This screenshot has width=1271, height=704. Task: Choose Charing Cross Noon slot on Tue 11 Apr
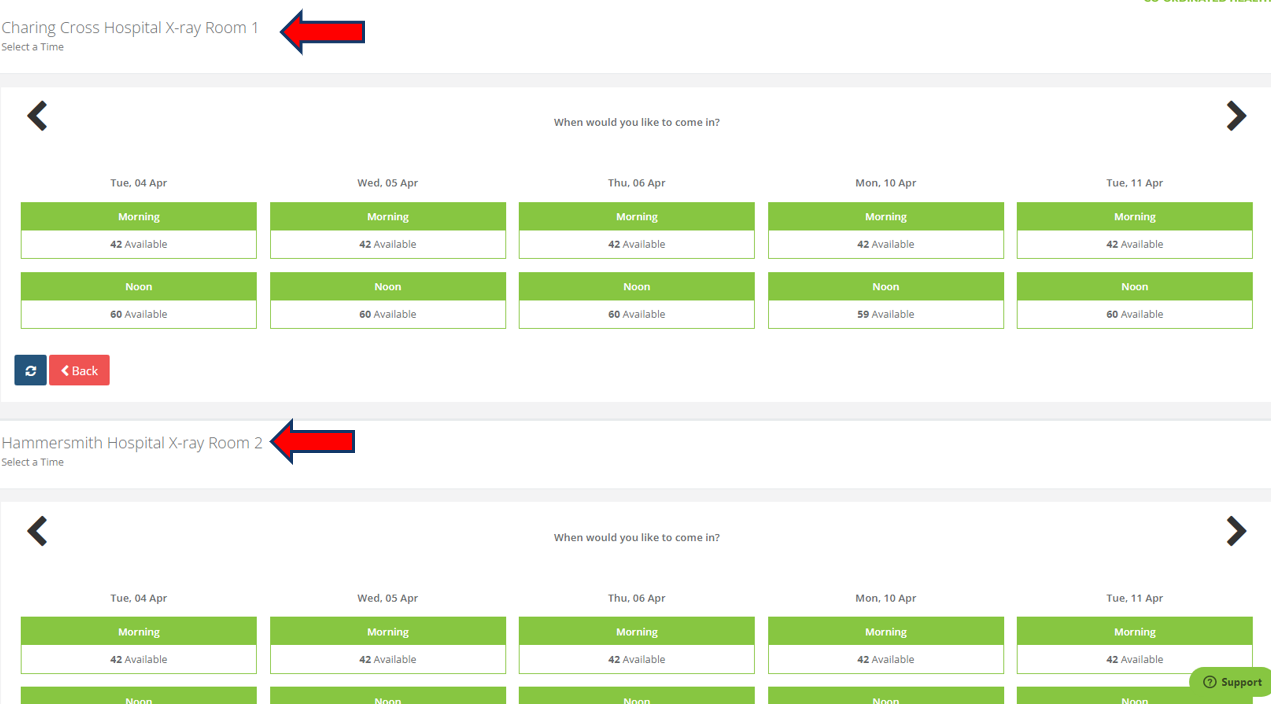pyautogui.click(x=1135, y=300)
